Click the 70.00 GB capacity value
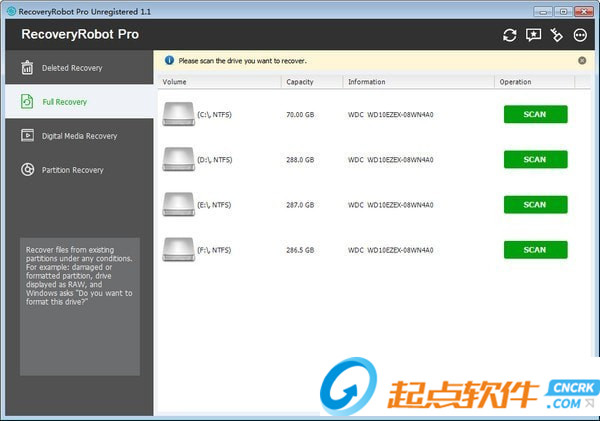 coord(300,114)
